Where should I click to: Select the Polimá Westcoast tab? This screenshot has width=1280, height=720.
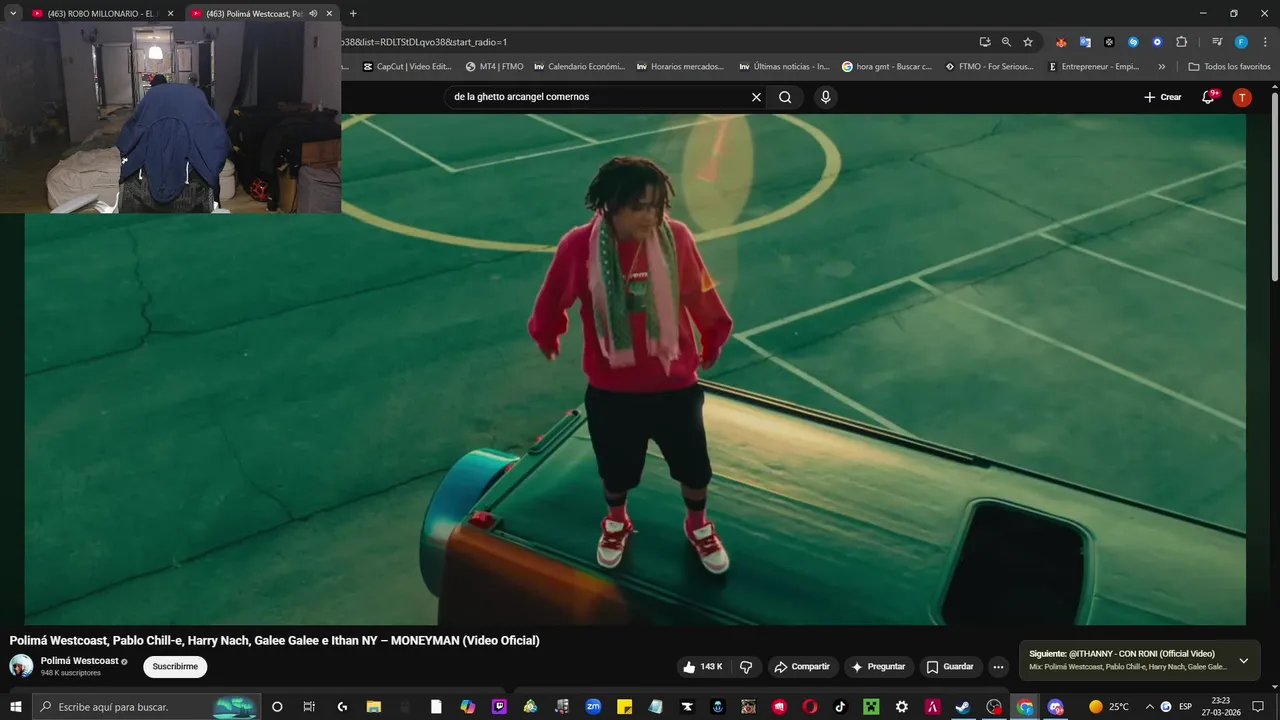point(262,14)
